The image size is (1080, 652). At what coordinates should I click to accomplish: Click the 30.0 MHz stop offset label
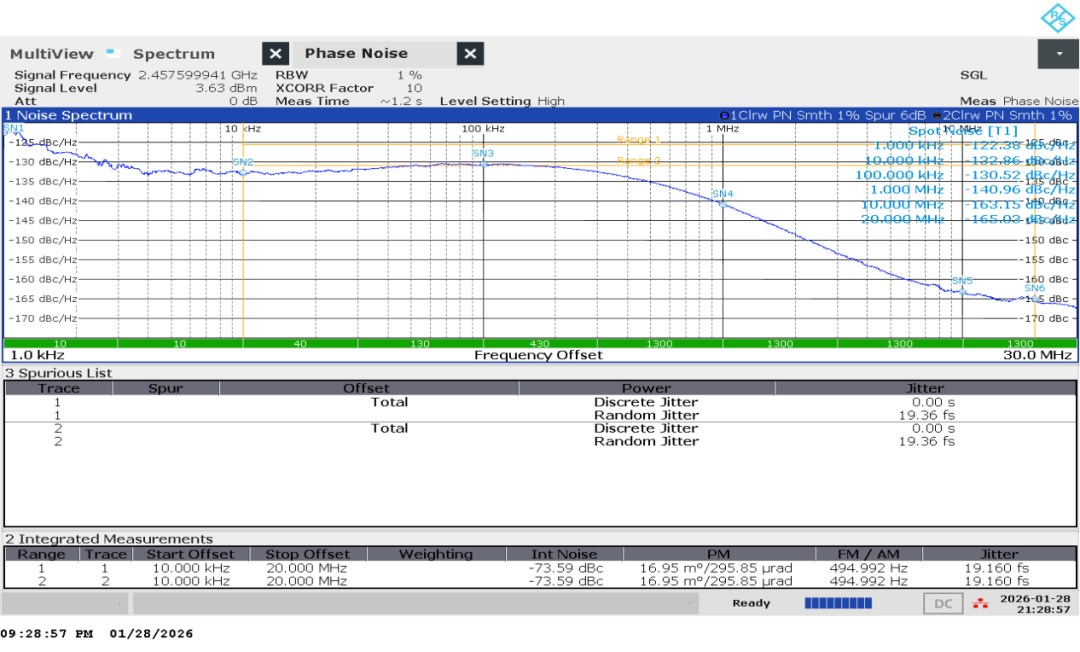tap(1037, 355)
